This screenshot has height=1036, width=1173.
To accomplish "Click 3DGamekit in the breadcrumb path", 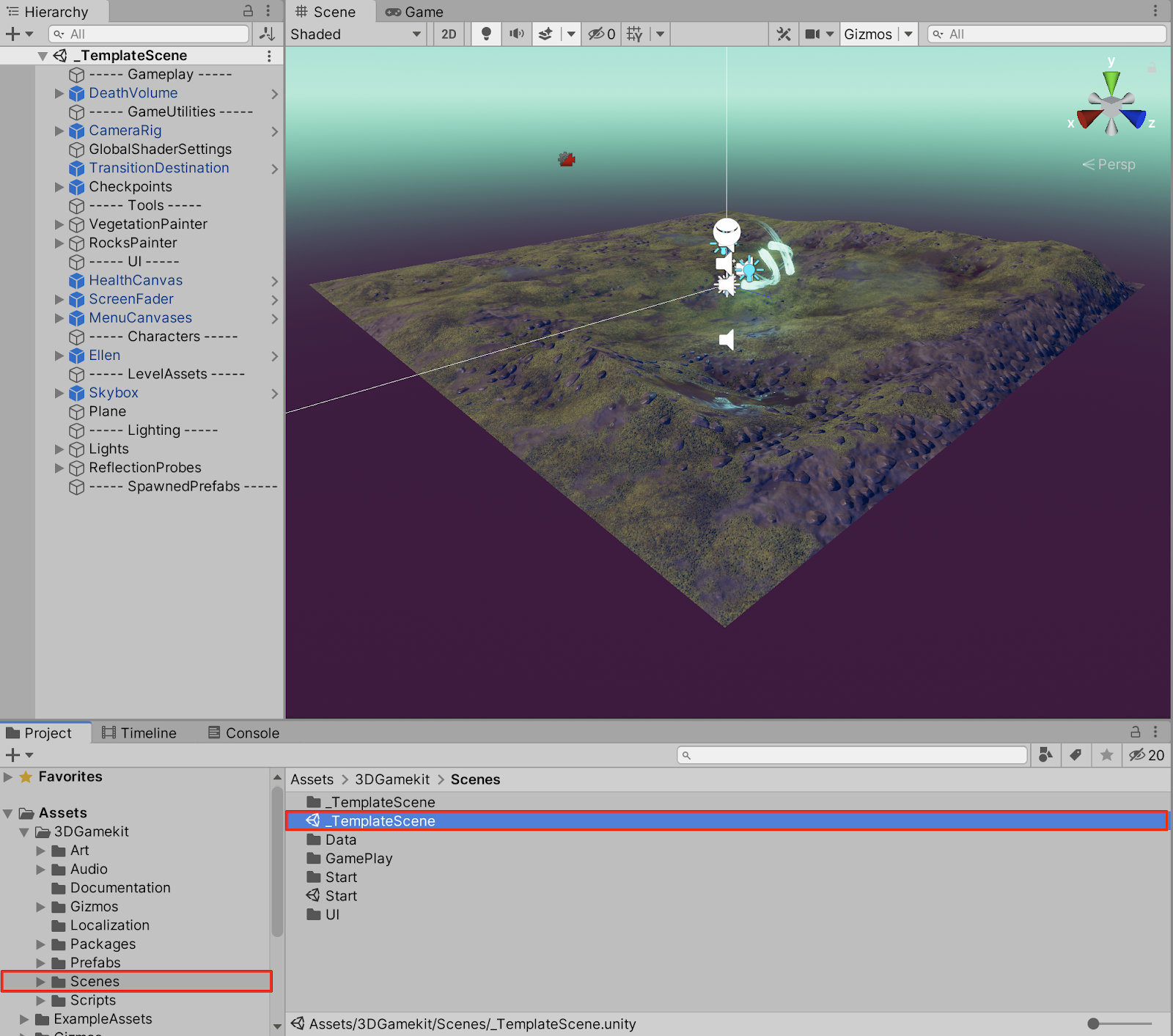I will coord(392,779).
